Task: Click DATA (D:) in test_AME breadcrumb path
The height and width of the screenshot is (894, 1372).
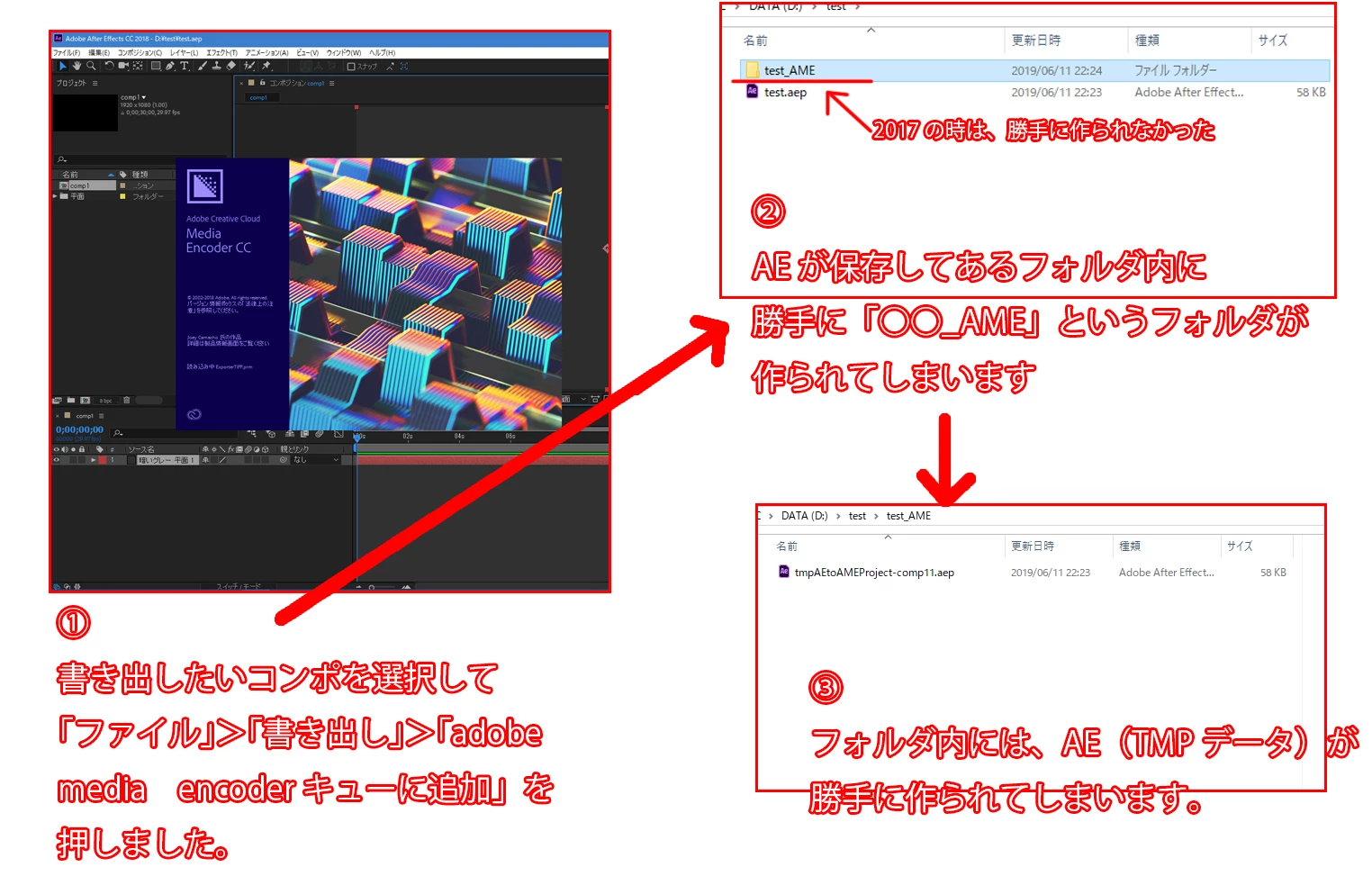Action: click(804, 516)
